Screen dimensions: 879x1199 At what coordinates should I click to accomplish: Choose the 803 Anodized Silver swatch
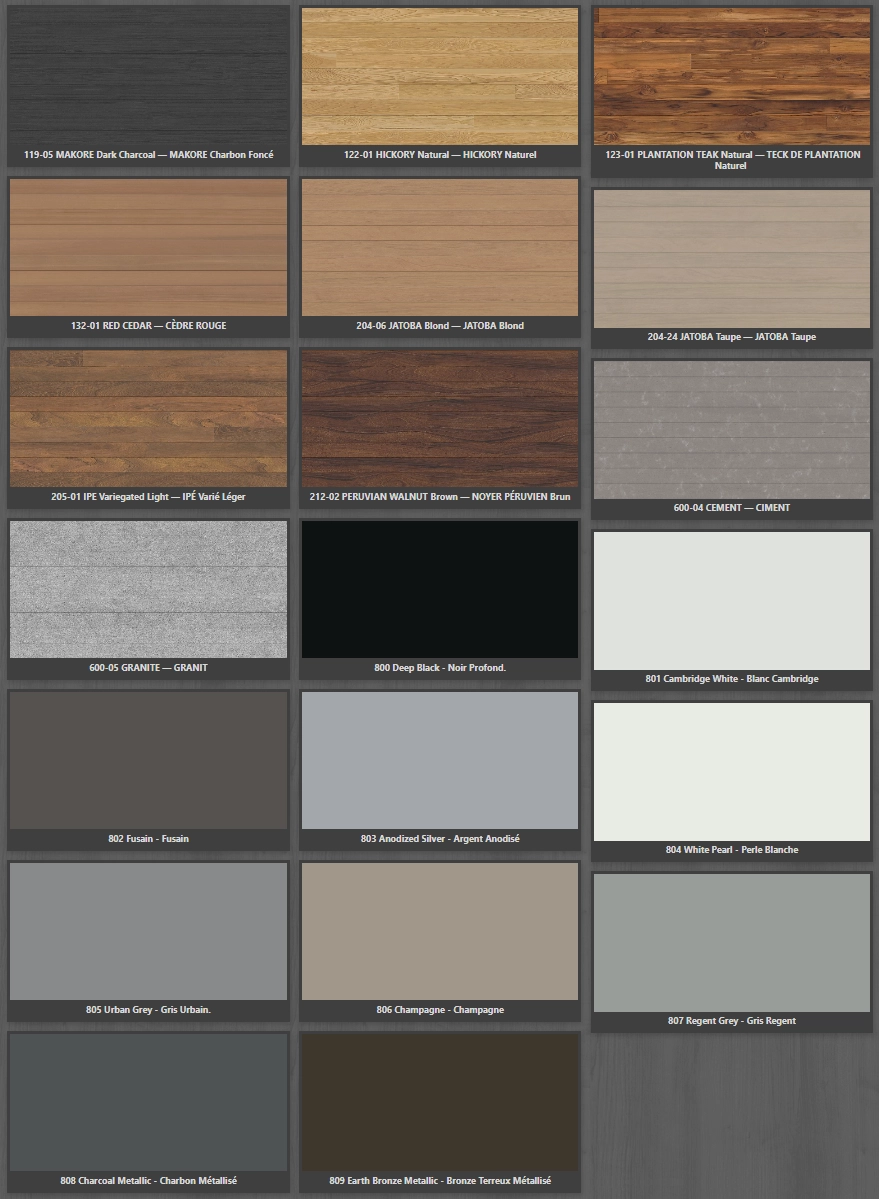click(439, 759)
